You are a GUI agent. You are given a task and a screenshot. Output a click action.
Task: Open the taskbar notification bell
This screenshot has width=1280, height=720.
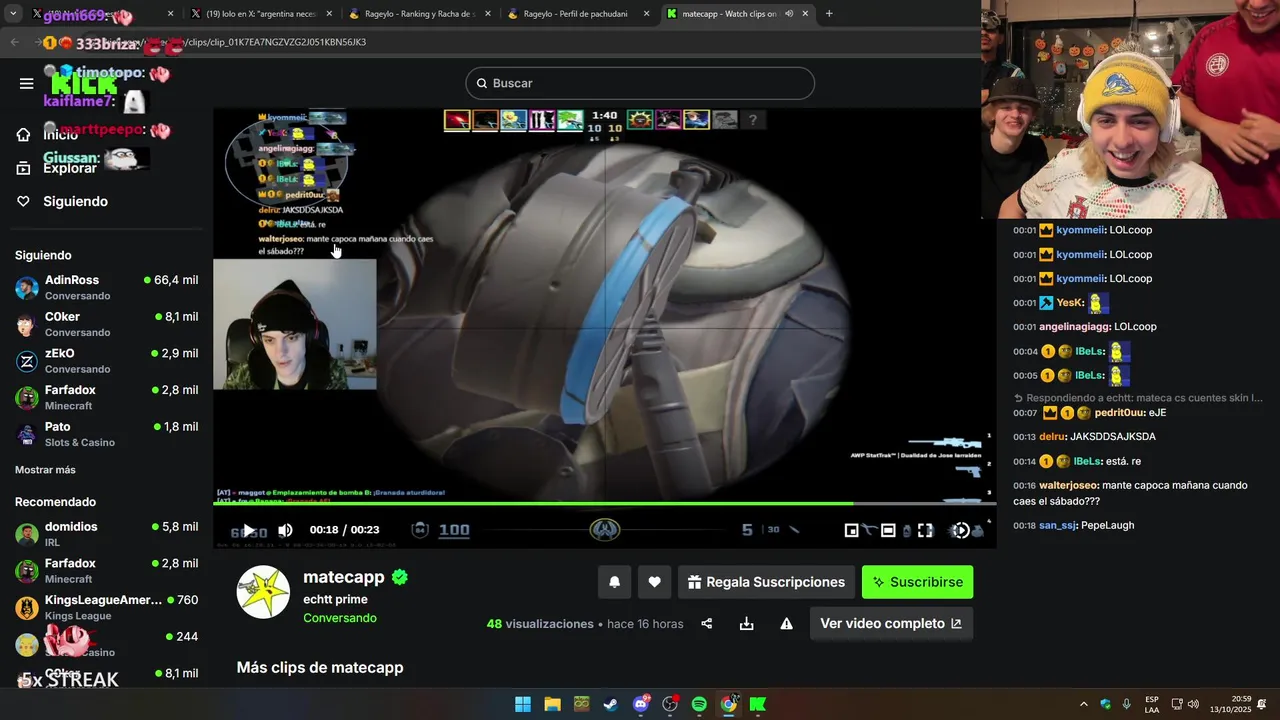tap(1263, 704)
